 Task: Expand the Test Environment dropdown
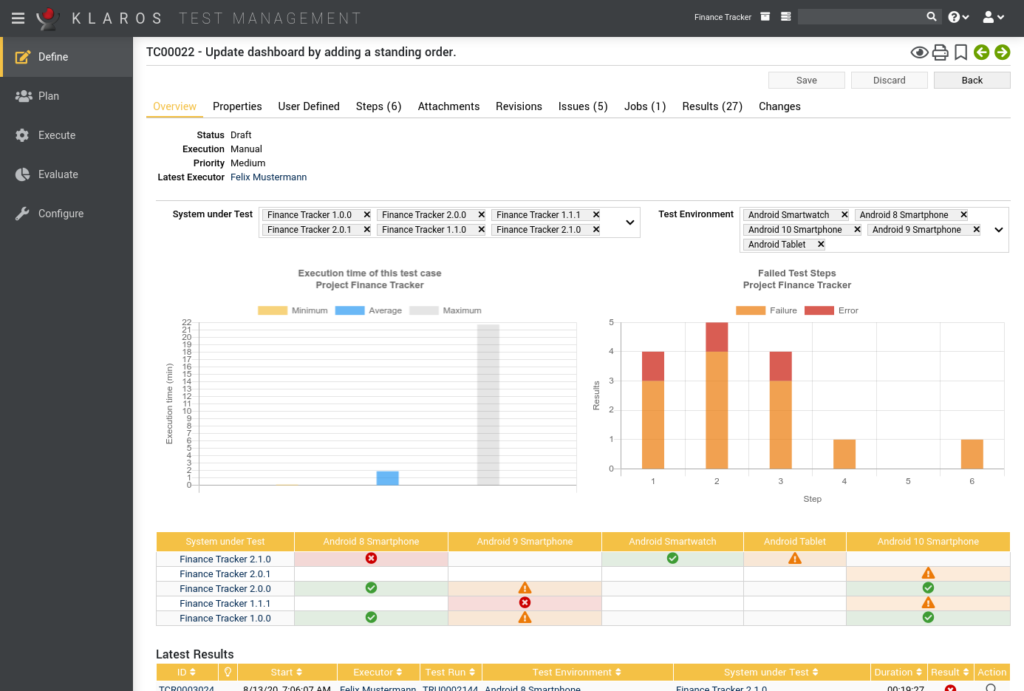999,230
